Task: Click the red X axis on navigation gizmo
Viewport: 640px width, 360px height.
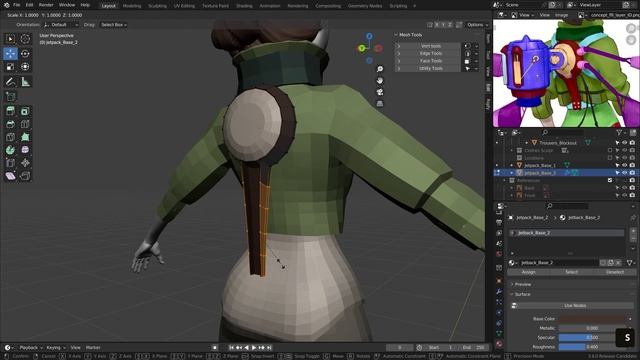Action: point(378,49)
